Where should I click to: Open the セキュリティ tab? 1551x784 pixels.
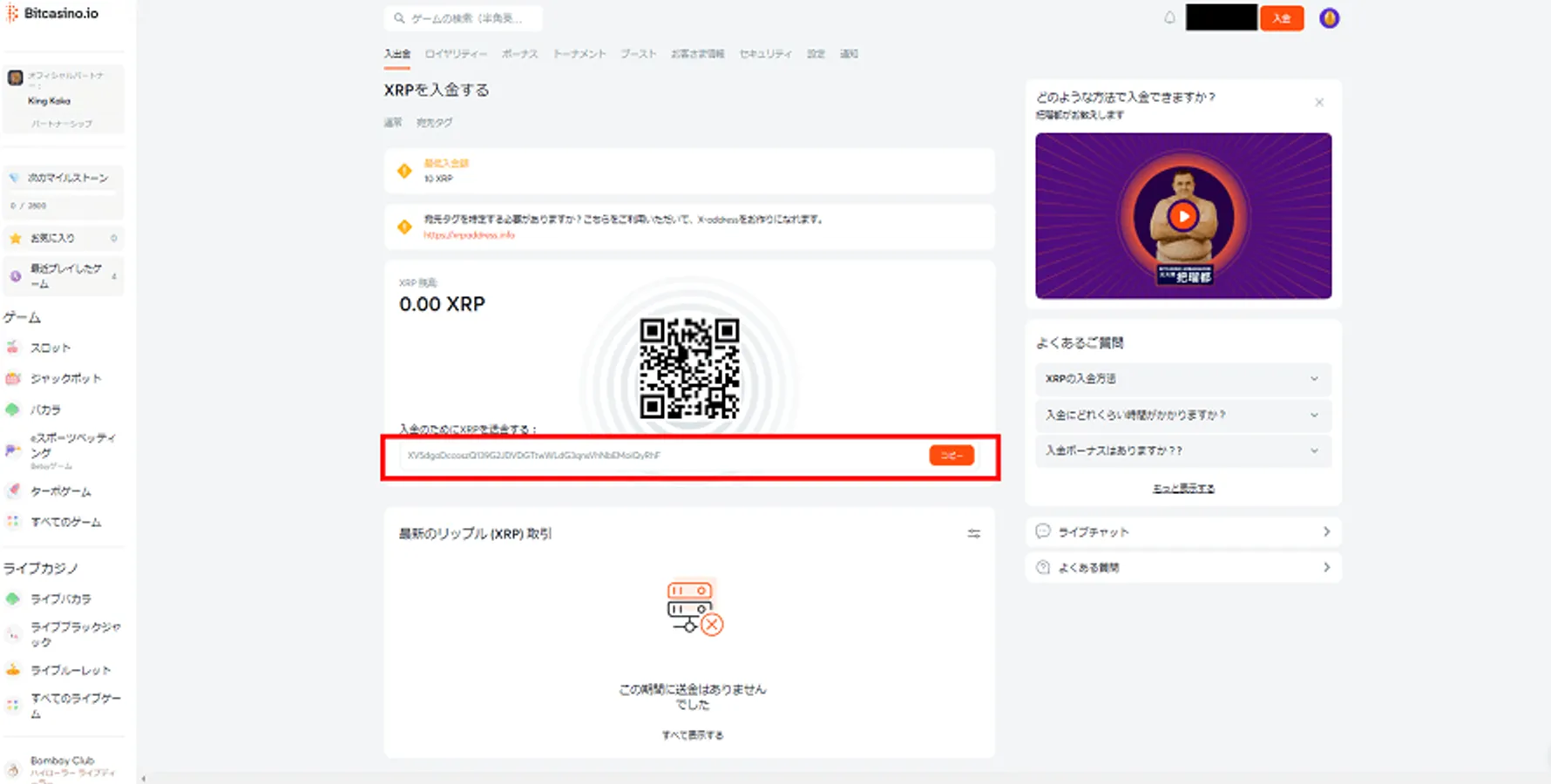pos(766,54)
